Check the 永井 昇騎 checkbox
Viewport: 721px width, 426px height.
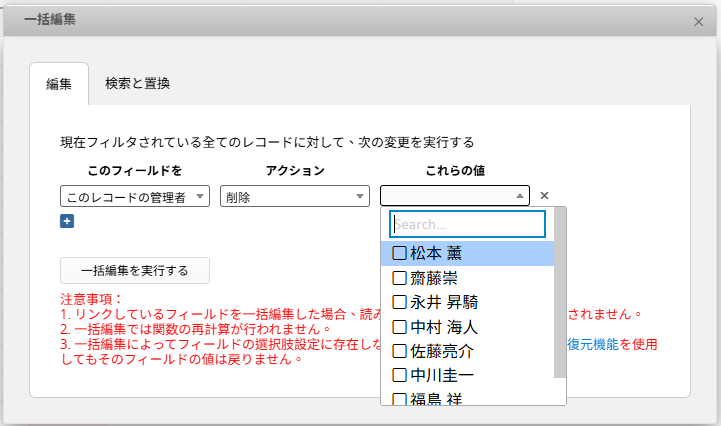pos(399,302)
